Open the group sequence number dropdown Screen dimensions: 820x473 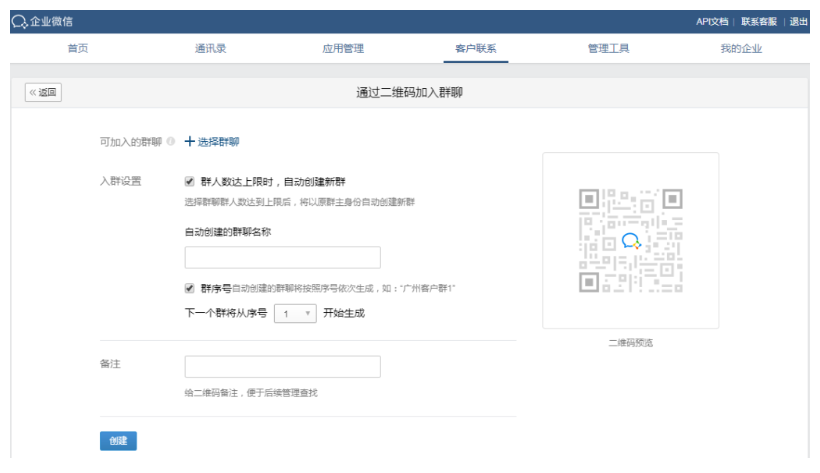[295, 313]
